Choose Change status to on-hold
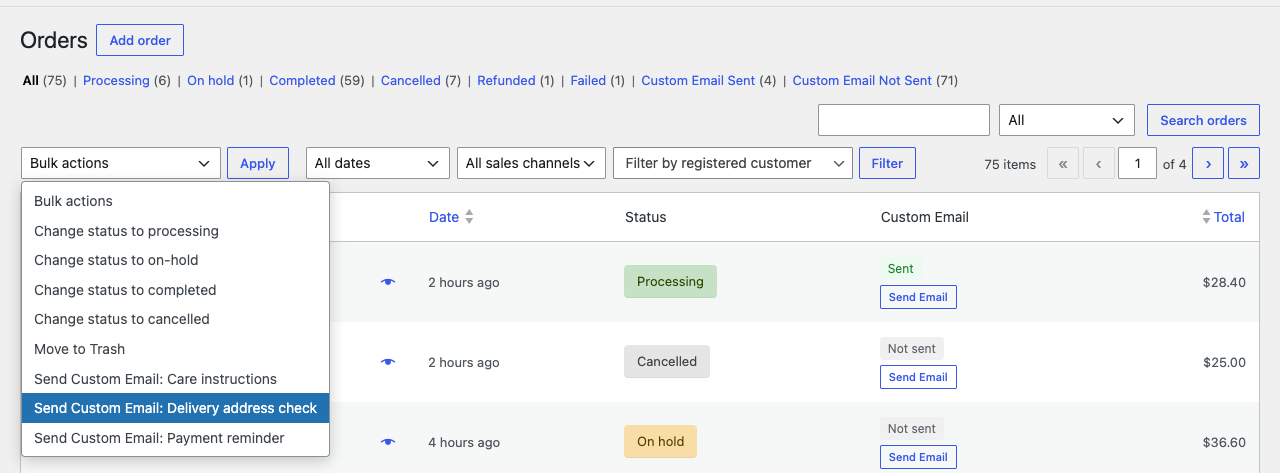Viewport: 1280px width, 473px height. [175, 260]
